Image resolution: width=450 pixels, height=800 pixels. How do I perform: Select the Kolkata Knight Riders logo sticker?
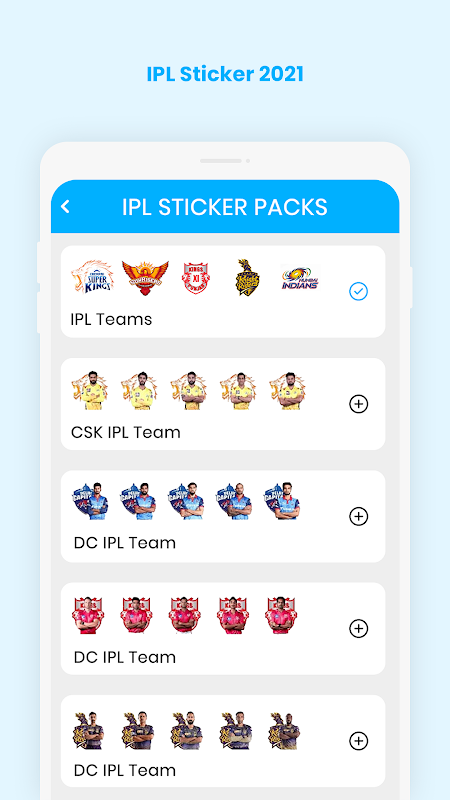click(247, 277)
